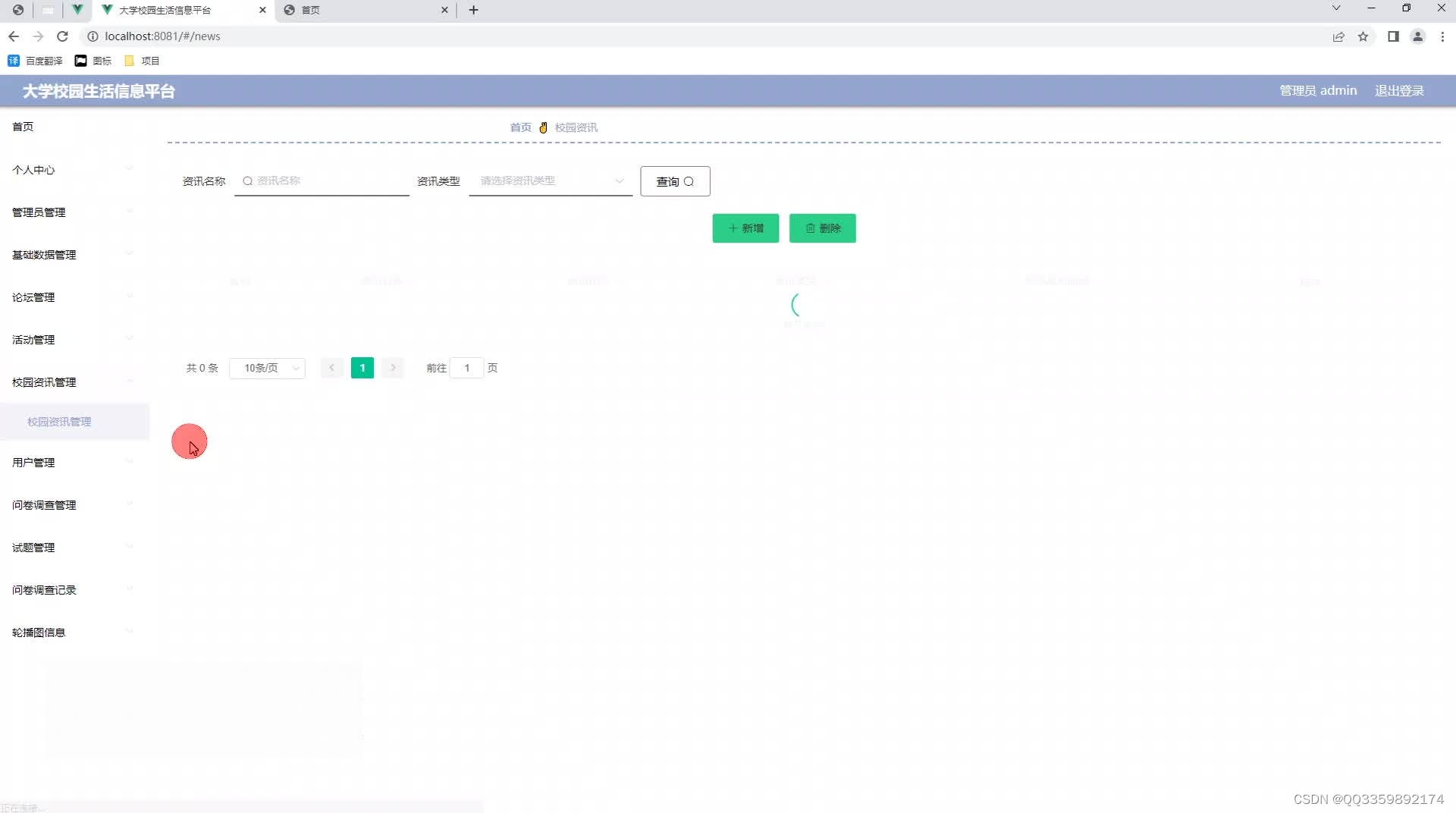1456x813 pixels.
Task: Click the site info icon before URL
Action: (93, 36)
